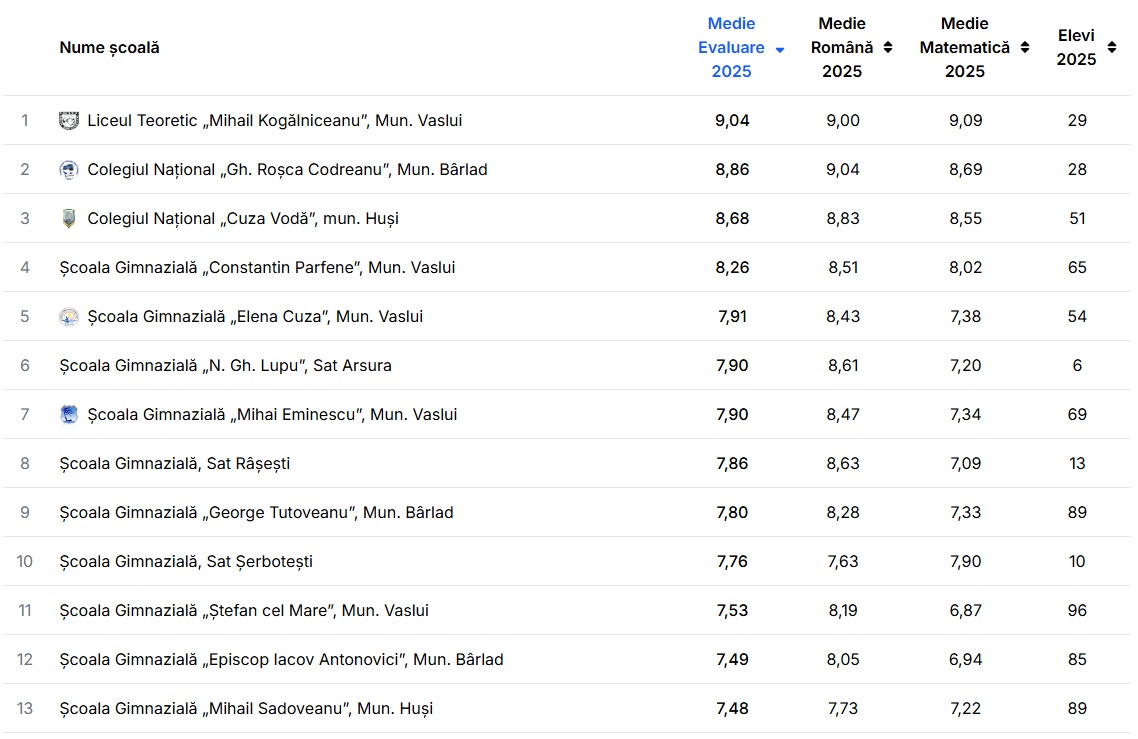This screenshot has width=1138, height=739.
Task: Open Școala Gimnazială, Sat Șerbotești link
Action: tap(186, 562)
